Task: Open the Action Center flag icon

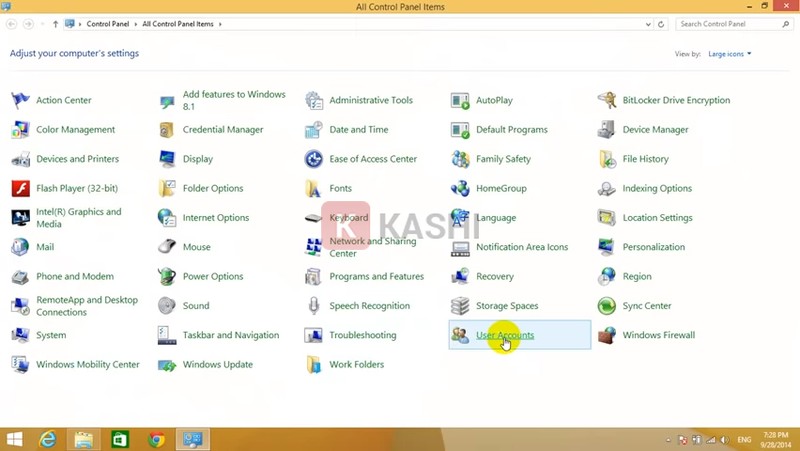Action: (20, 100)
